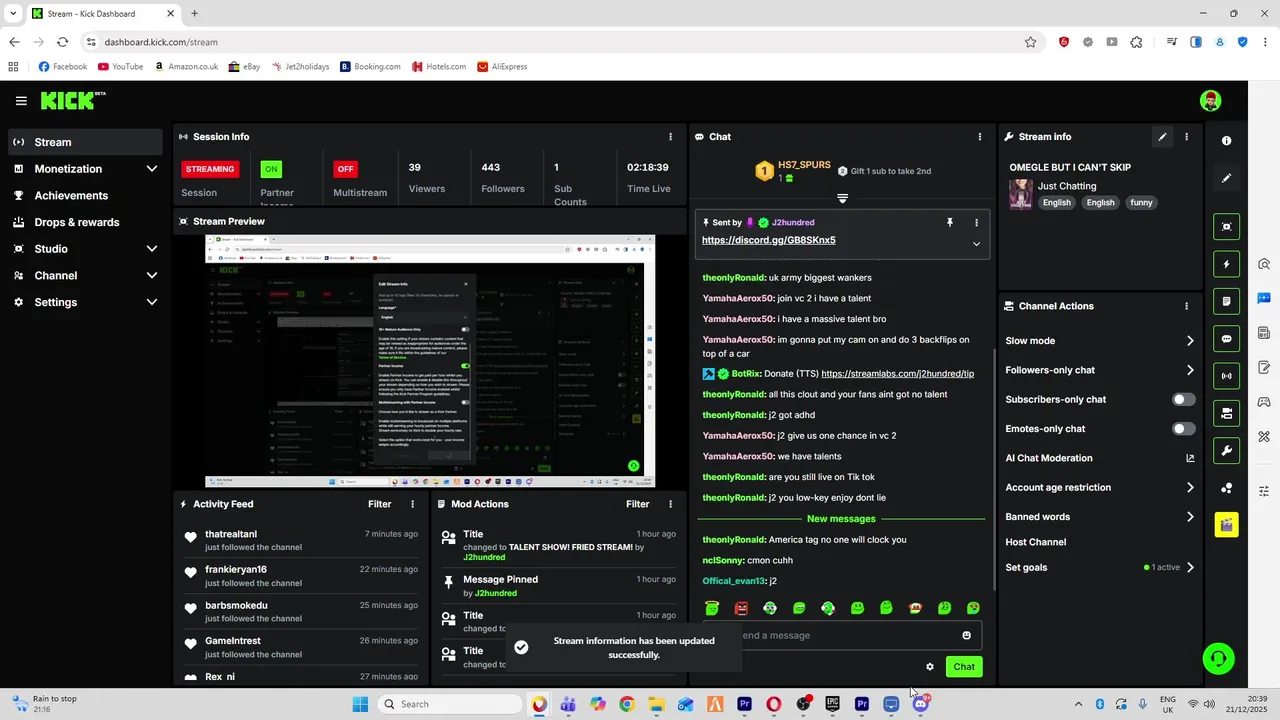The image size is (1280, 720).
Task: Collapse the gift leaderboard with the arrow
Action: coord(842,198)
